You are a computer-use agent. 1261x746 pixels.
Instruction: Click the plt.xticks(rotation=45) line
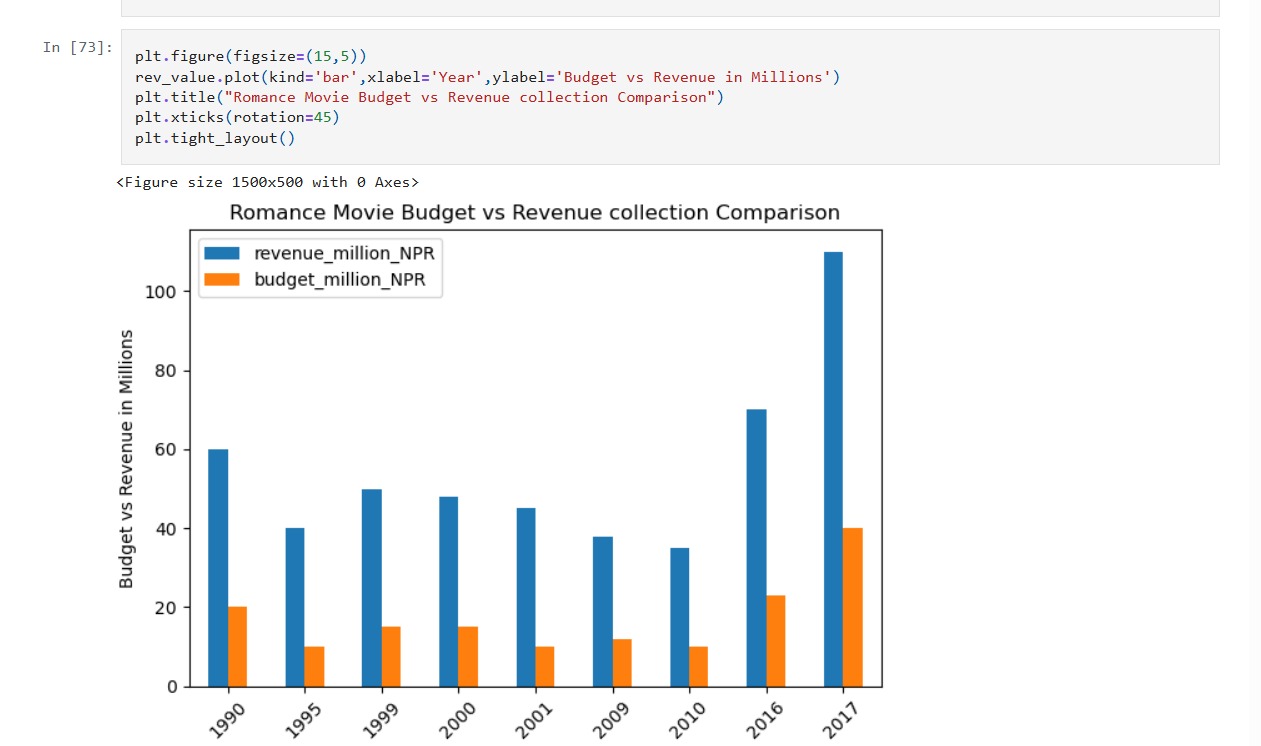click(237, 117)
